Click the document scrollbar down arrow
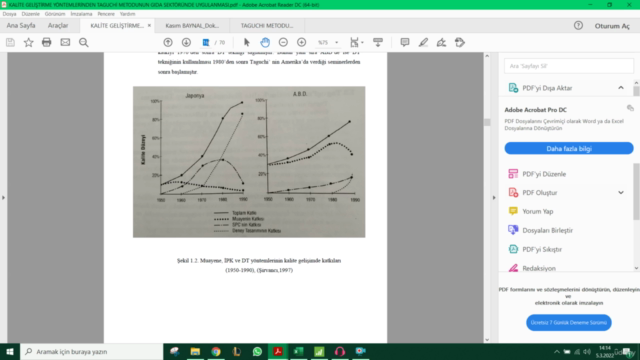 [487, 340]
